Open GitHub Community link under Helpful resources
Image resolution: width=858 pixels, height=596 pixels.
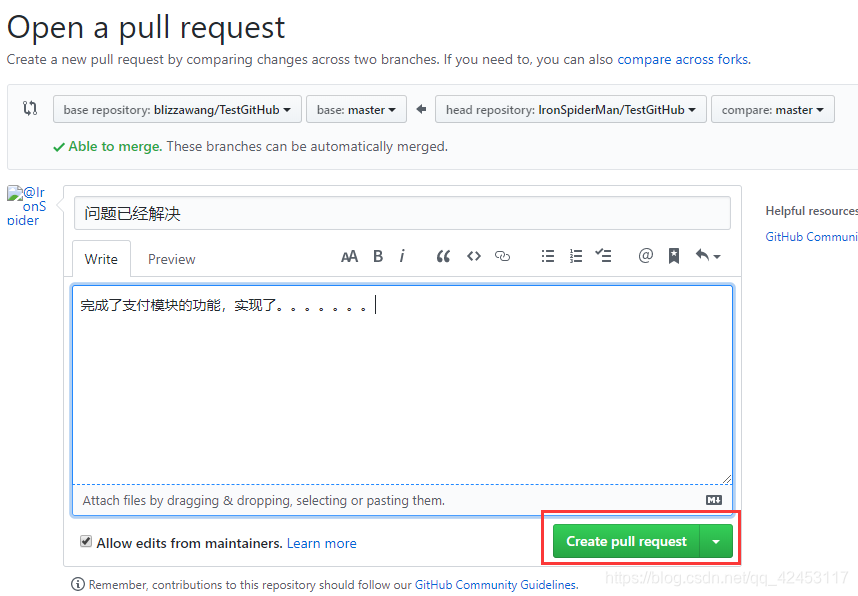click(811, 236)
